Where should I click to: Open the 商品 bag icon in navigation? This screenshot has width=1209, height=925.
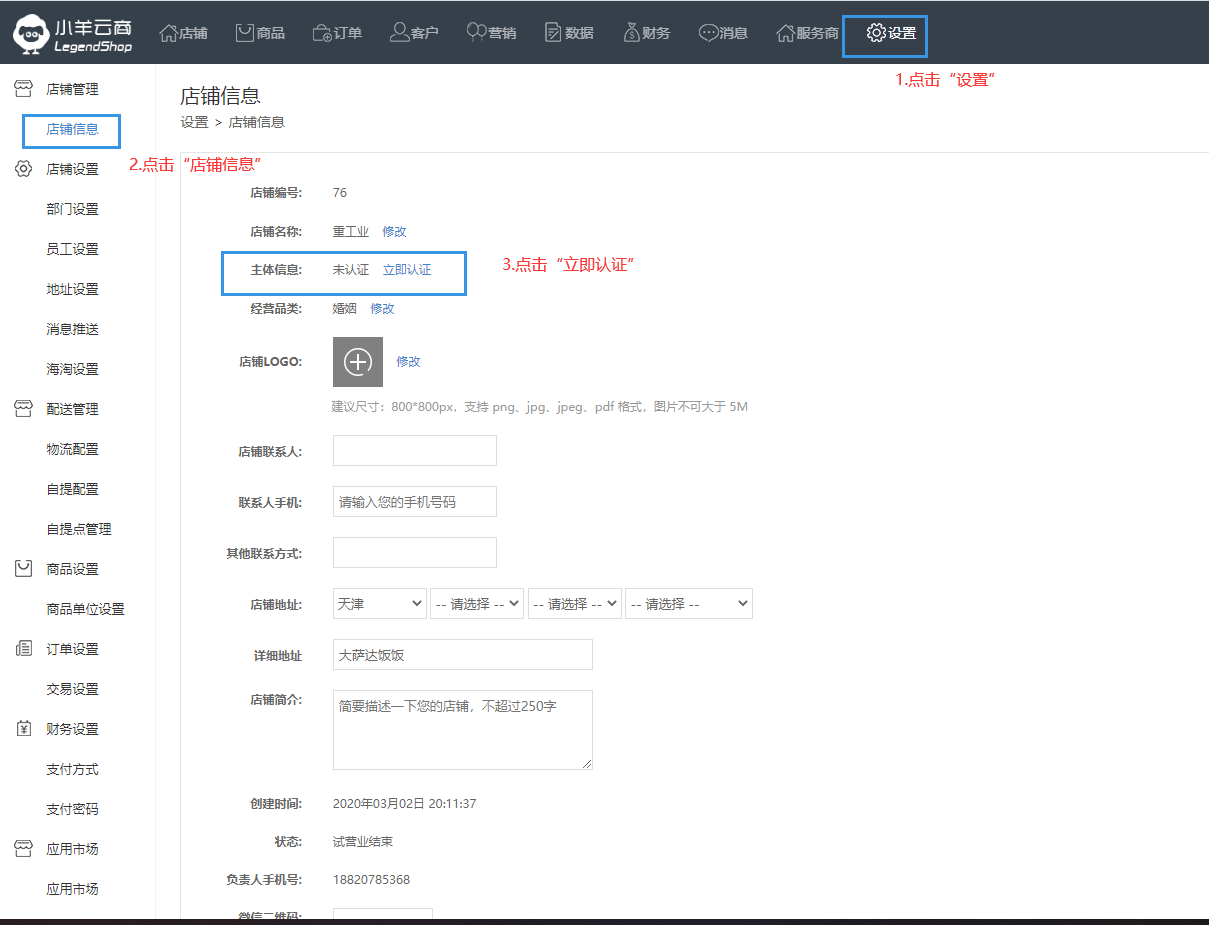coord(245,33)
